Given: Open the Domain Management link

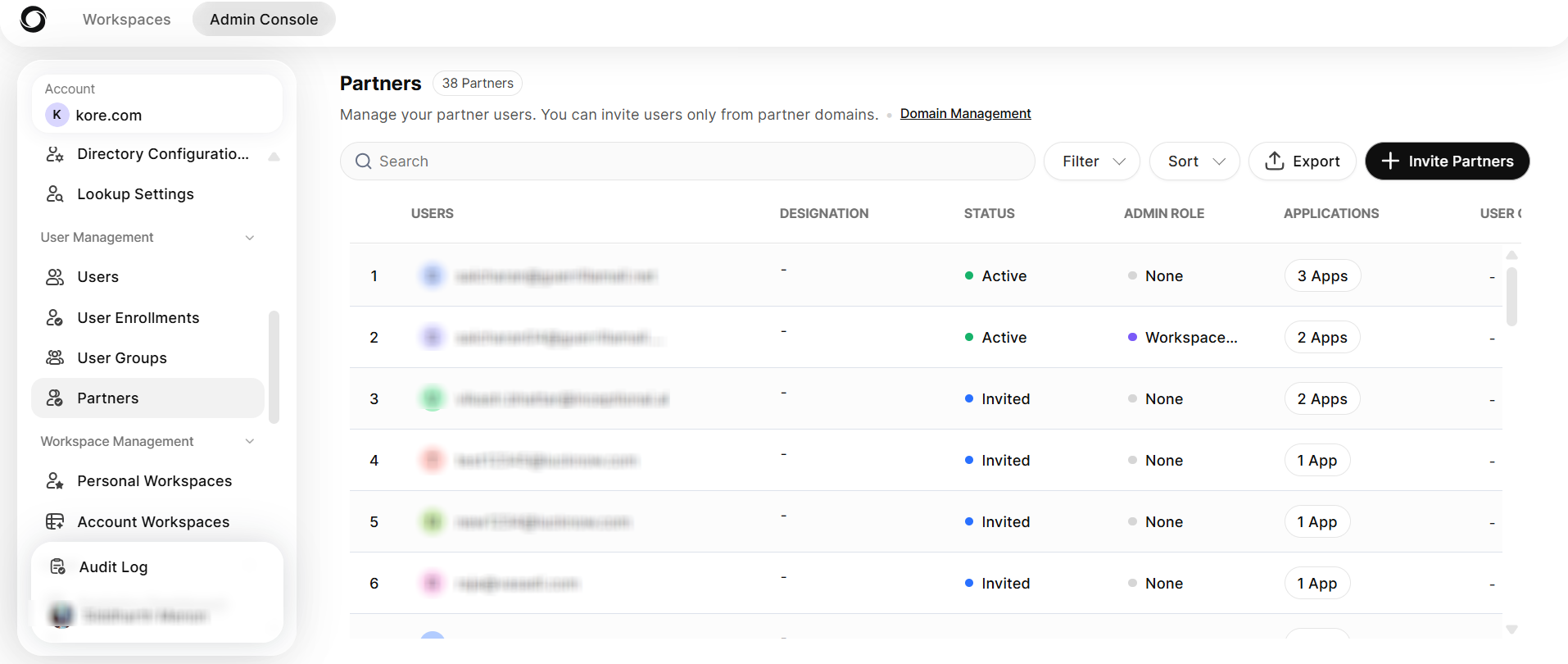Looking at the screenshot, I should (965, 113).
